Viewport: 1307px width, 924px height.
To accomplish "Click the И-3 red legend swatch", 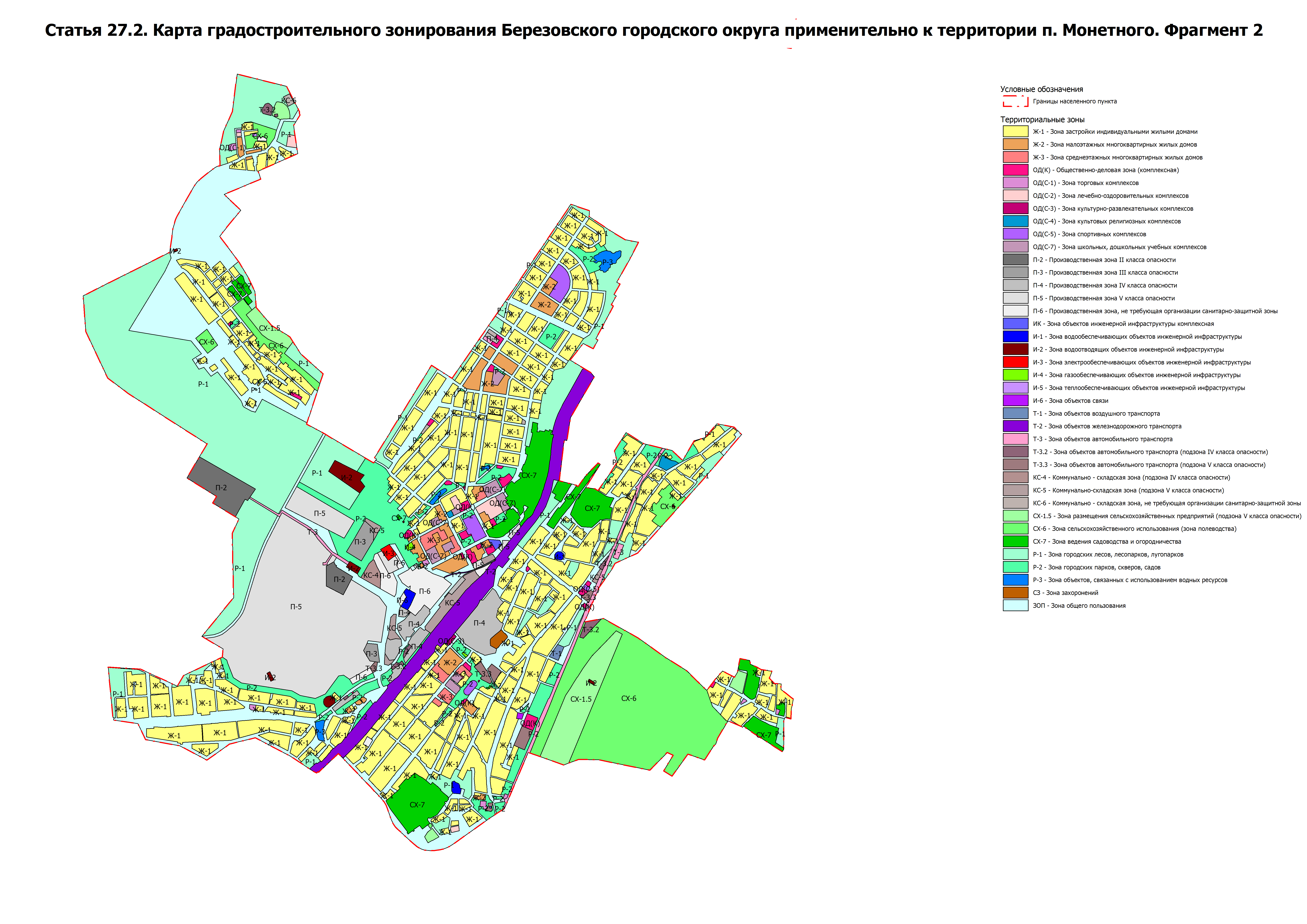I will point(1015,362).
